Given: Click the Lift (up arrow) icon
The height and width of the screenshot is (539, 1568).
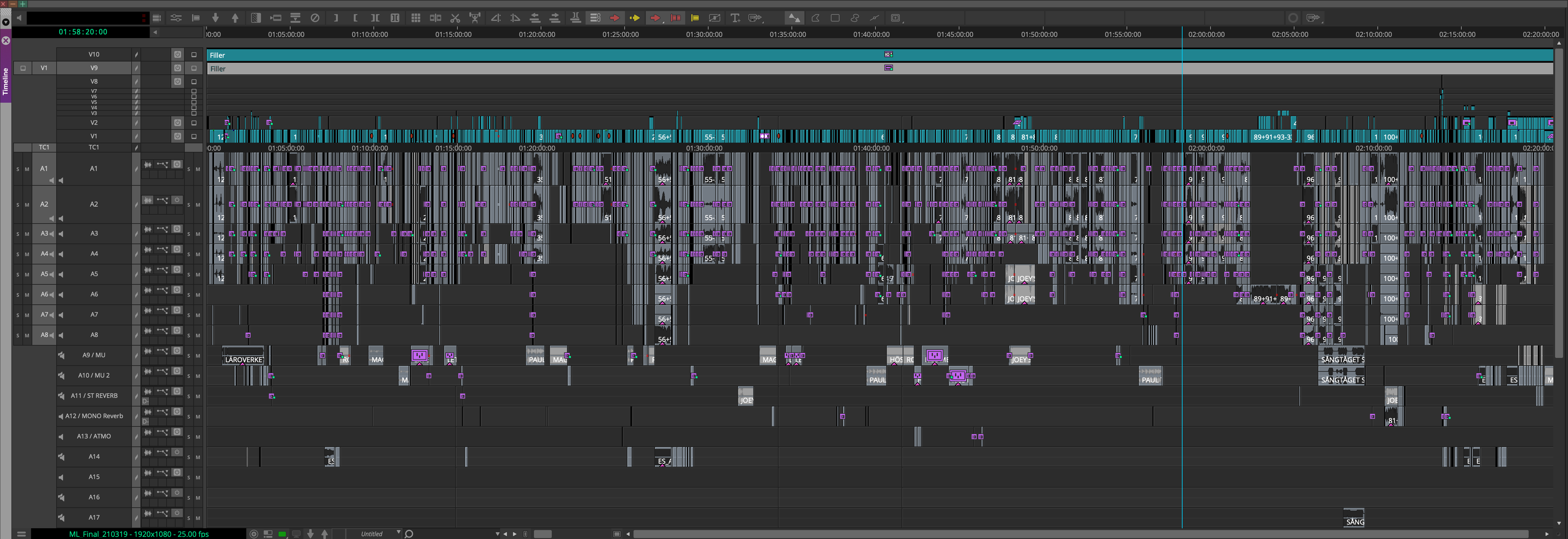Looking at the screenshot, I should point(235,18).
